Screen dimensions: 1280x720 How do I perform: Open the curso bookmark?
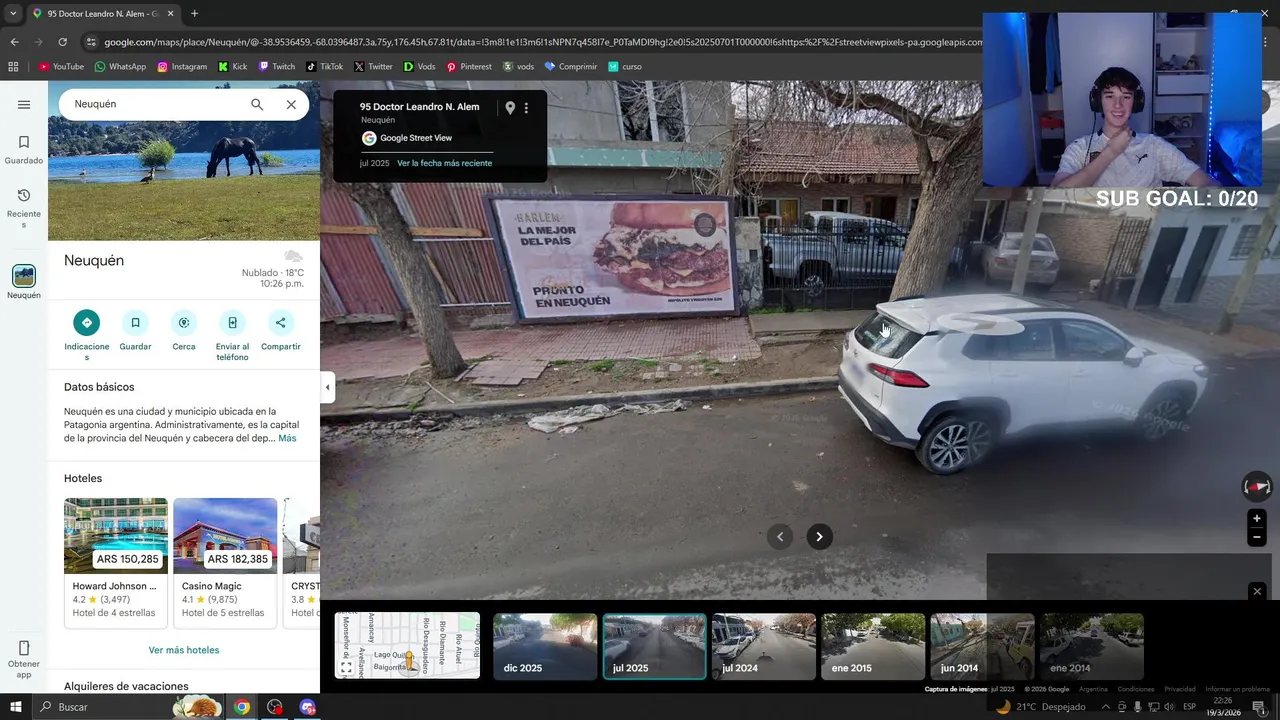tap(625, 67)
